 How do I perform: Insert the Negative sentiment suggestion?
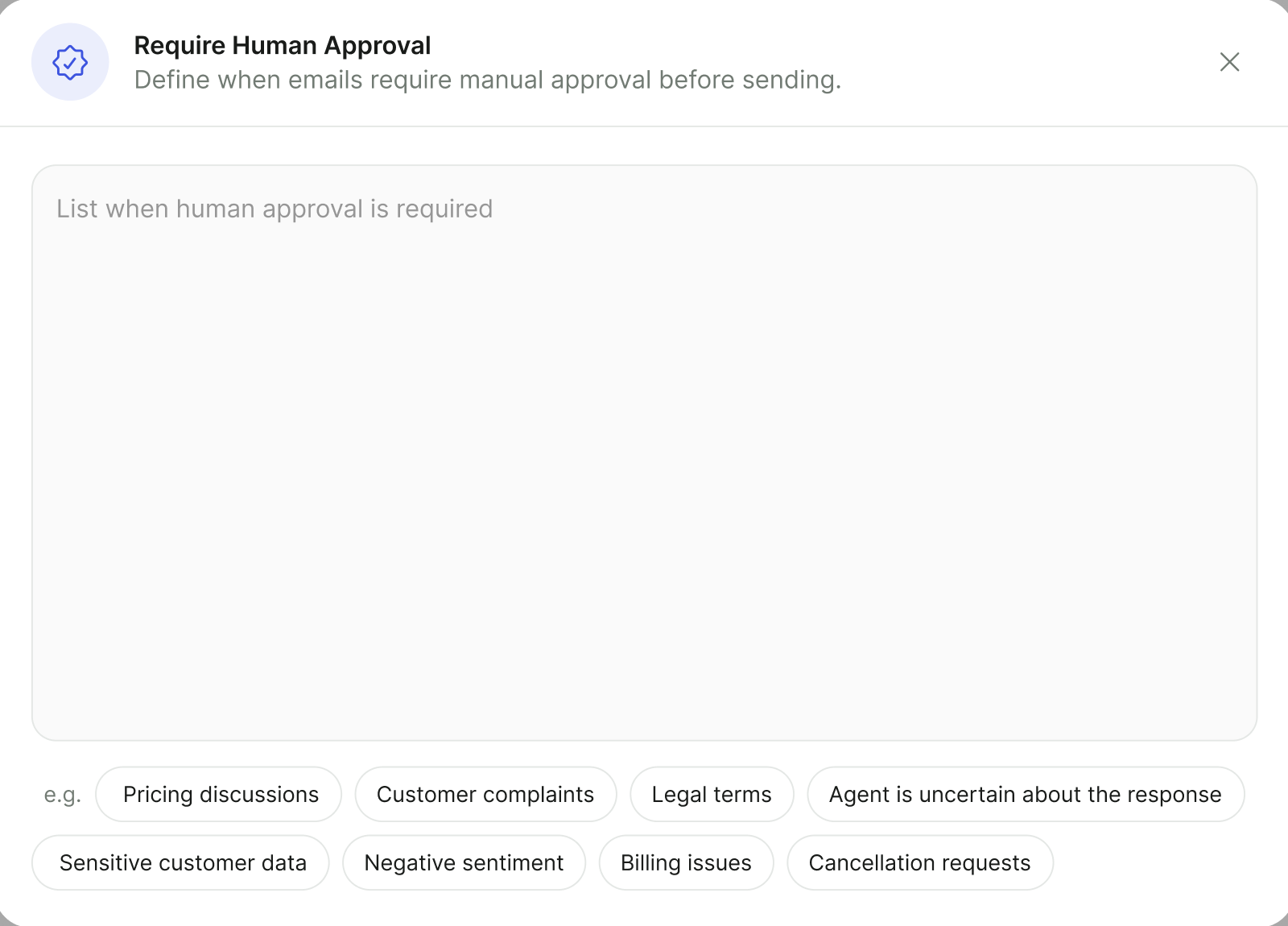click(x=464, y=862)
